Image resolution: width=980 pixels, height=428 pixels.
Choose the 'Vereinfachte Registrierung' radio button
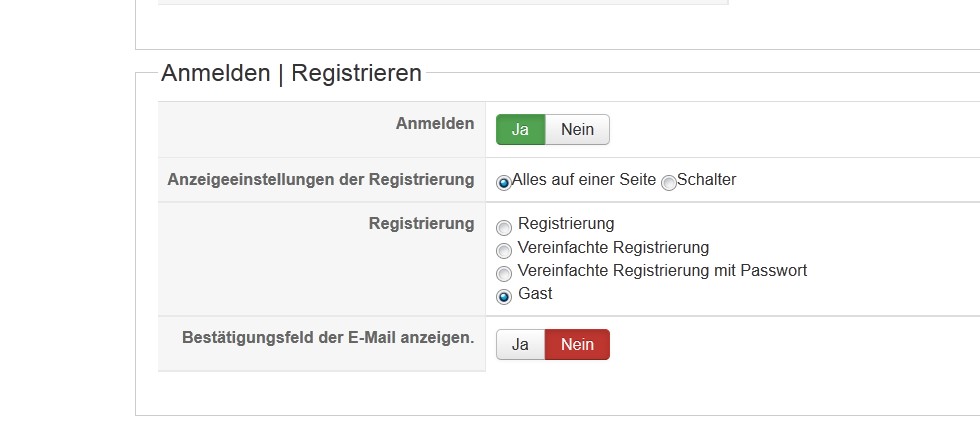pos(504,251)
